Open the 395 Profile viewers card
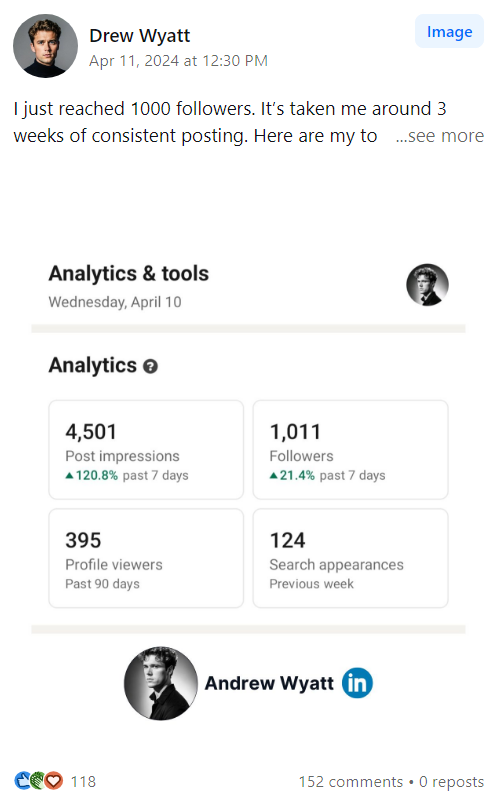Image resolution: width=496 pixels, height=796 pixels. (146, 558)
